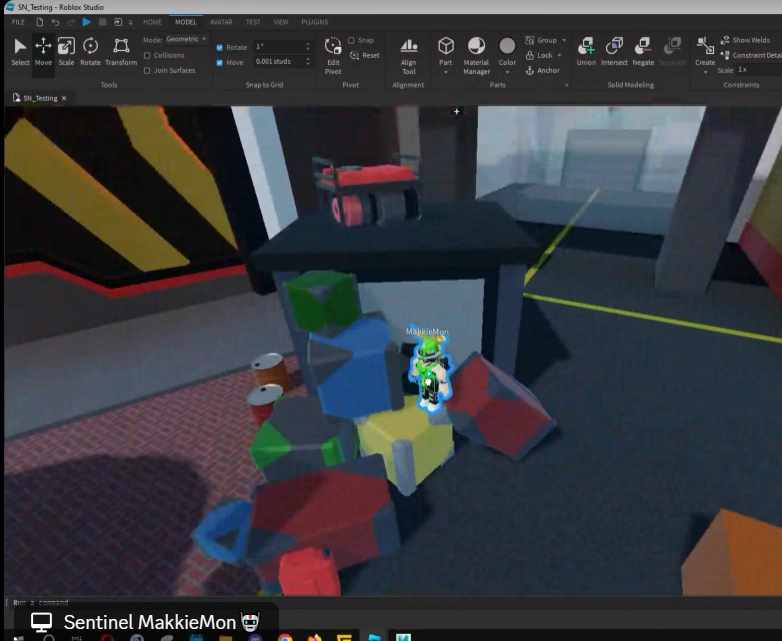782x641 pixels.
Task: Undo the last action
Action: [55, 22]
